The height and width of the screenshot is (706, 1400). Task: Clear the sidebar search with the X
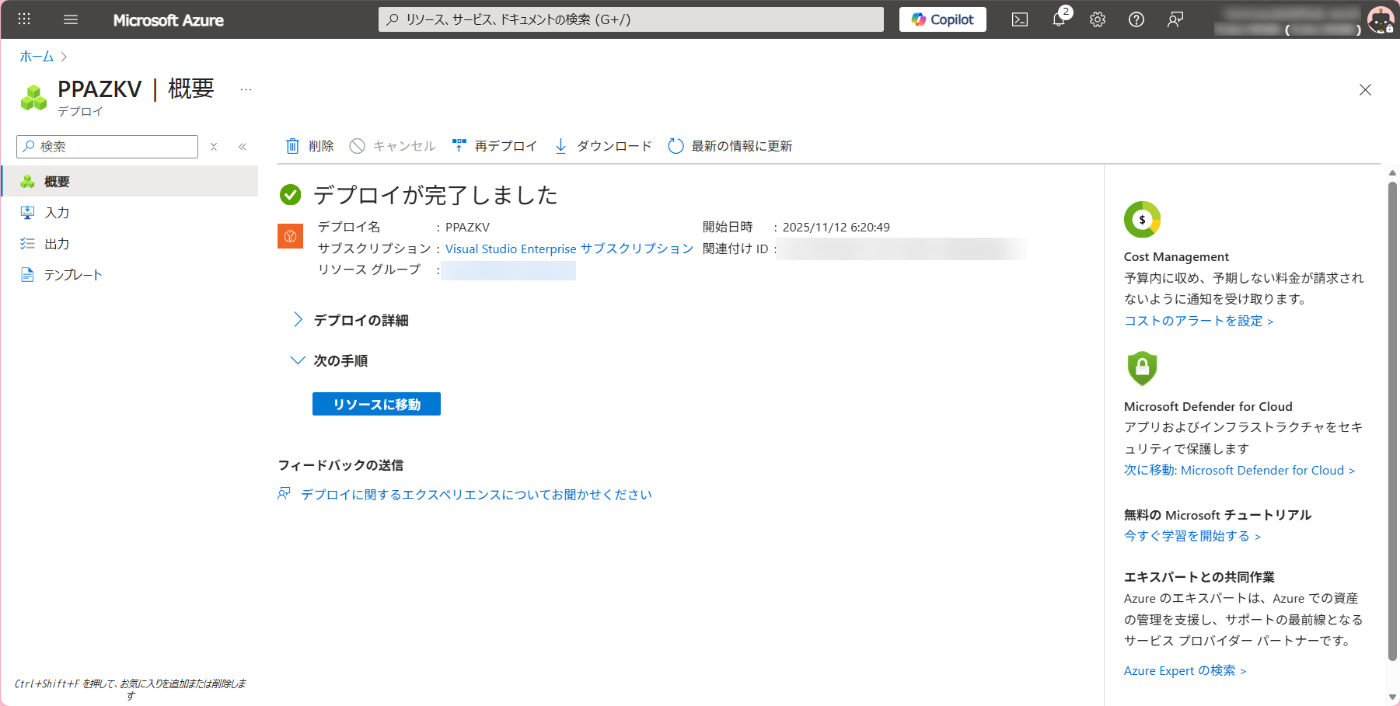tap(214, 147)
